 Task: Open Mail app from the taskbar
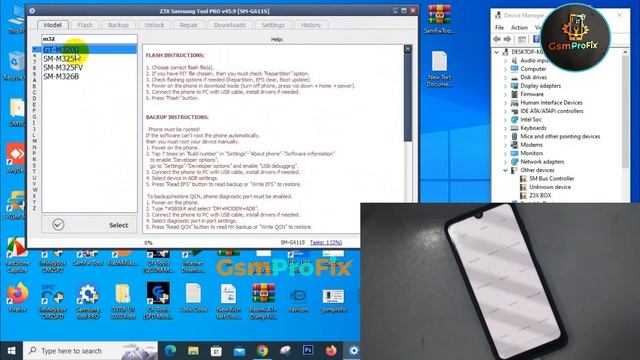click(x=239, y=351)
